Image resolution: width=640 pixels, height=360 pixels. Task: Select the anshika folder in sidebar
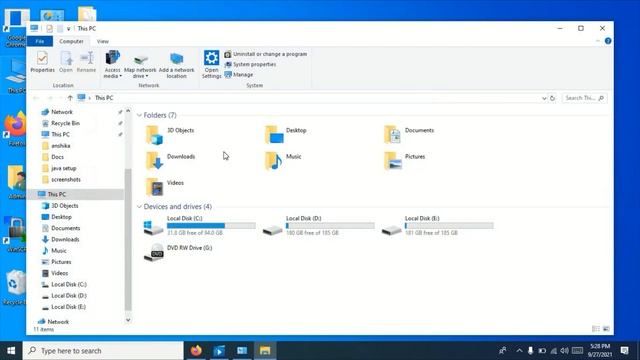tap(60, 146)
